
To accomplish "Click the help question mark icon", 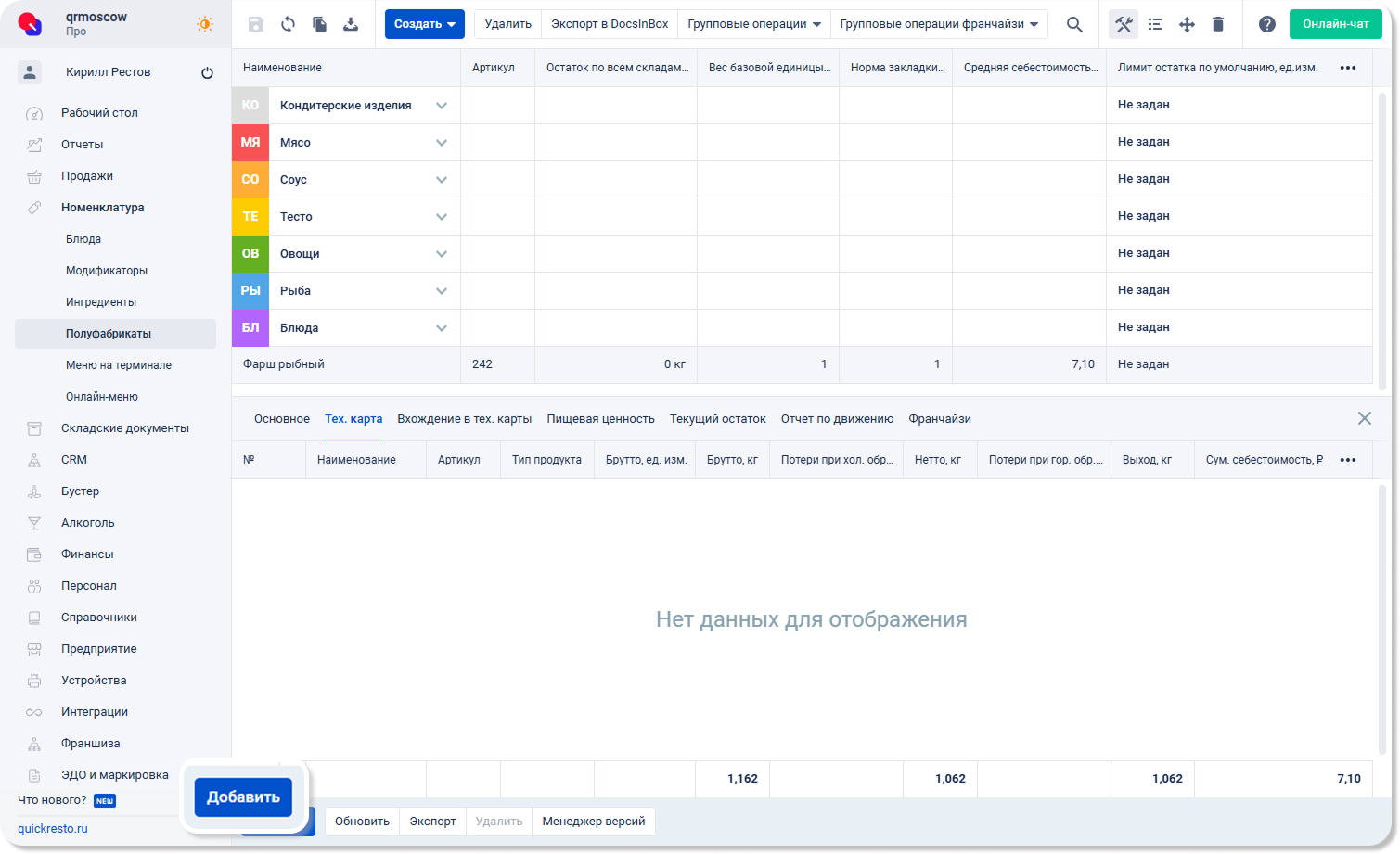I will pos(1267,24).
